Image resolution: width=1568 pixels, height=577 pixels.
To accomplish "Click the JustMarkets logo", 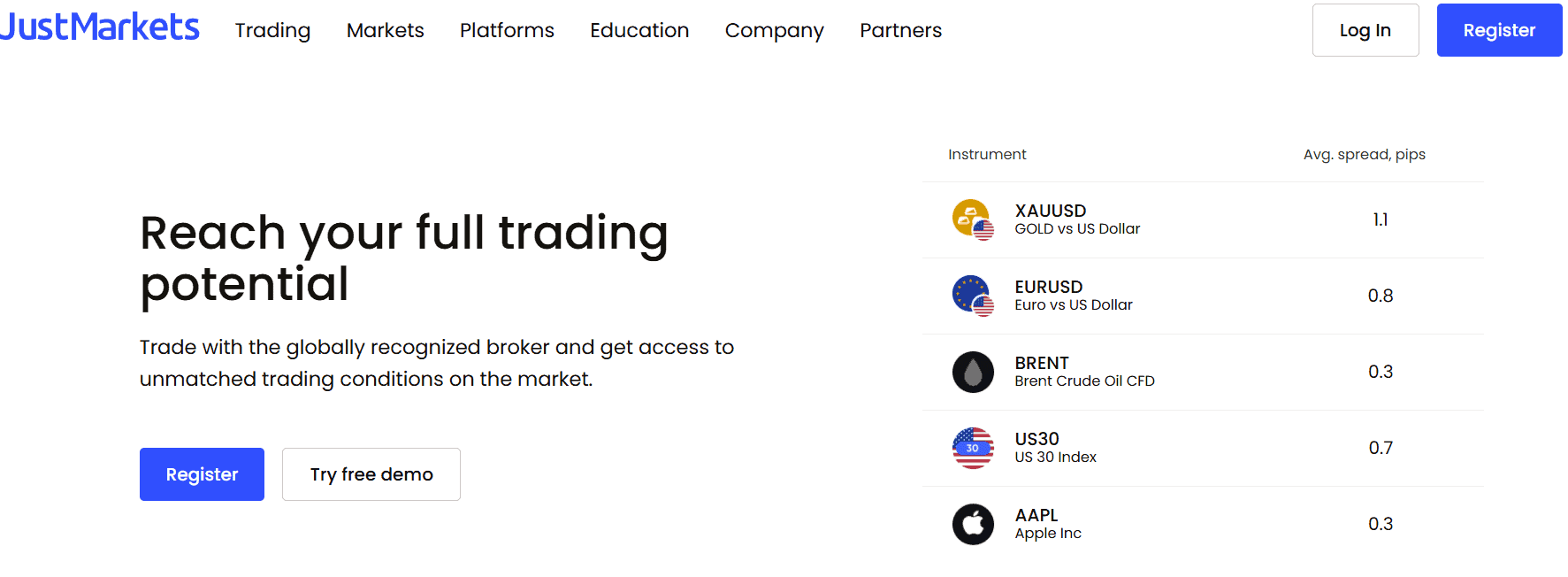I will 100,27.
